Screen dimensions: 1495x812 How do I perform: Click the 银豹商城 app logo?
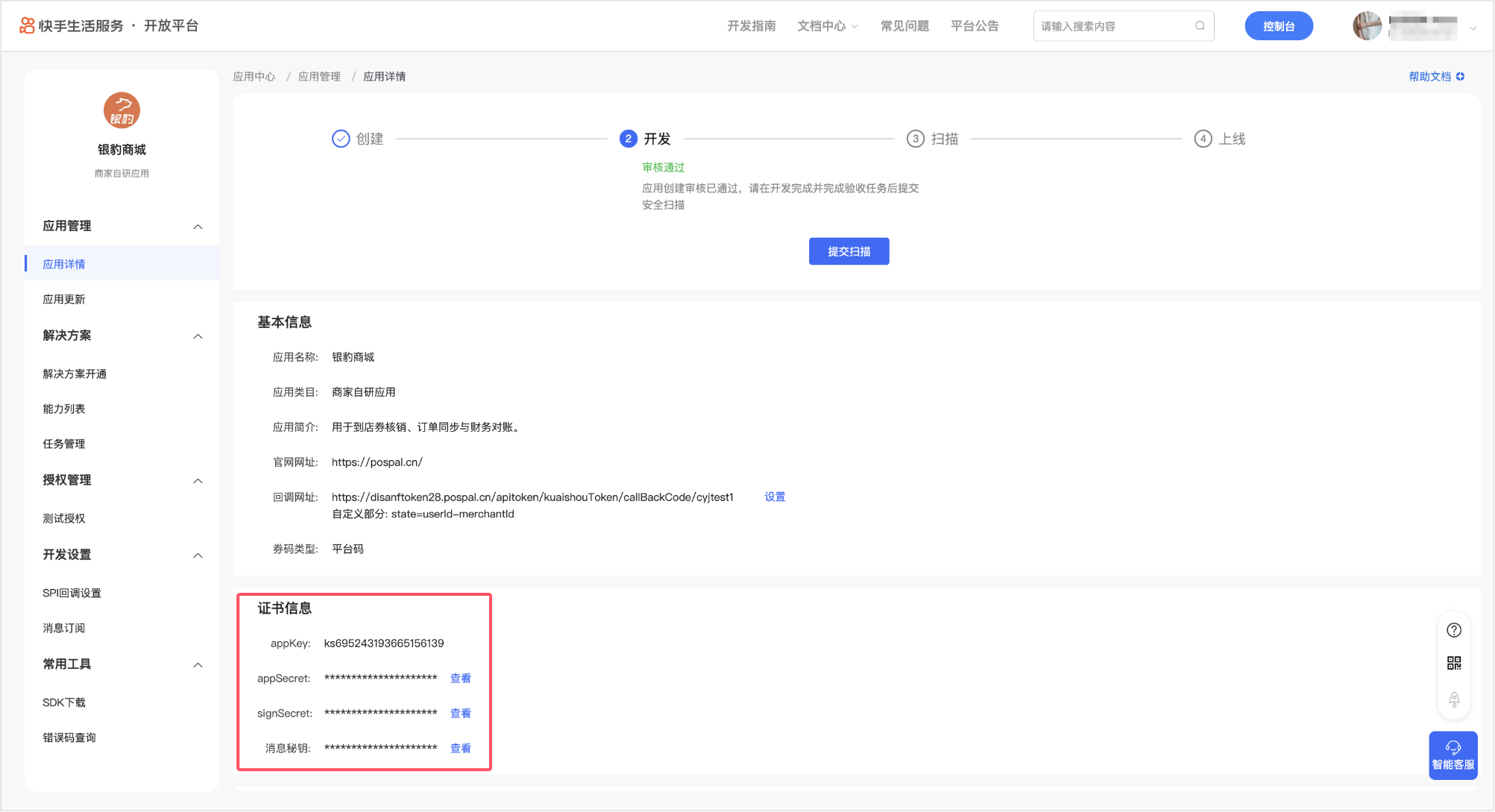(x=122, y=110)
